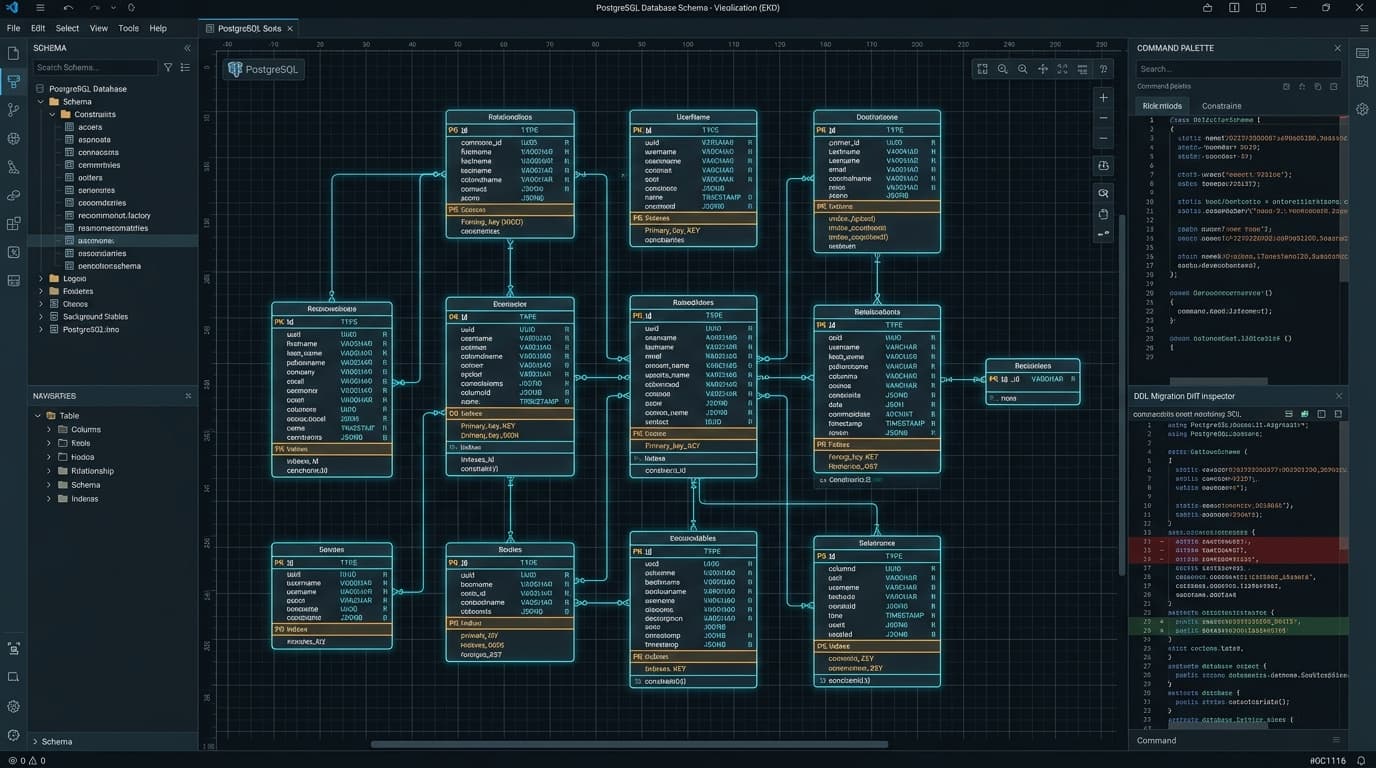Click the Command field at bottom right

coord(1239,741)
